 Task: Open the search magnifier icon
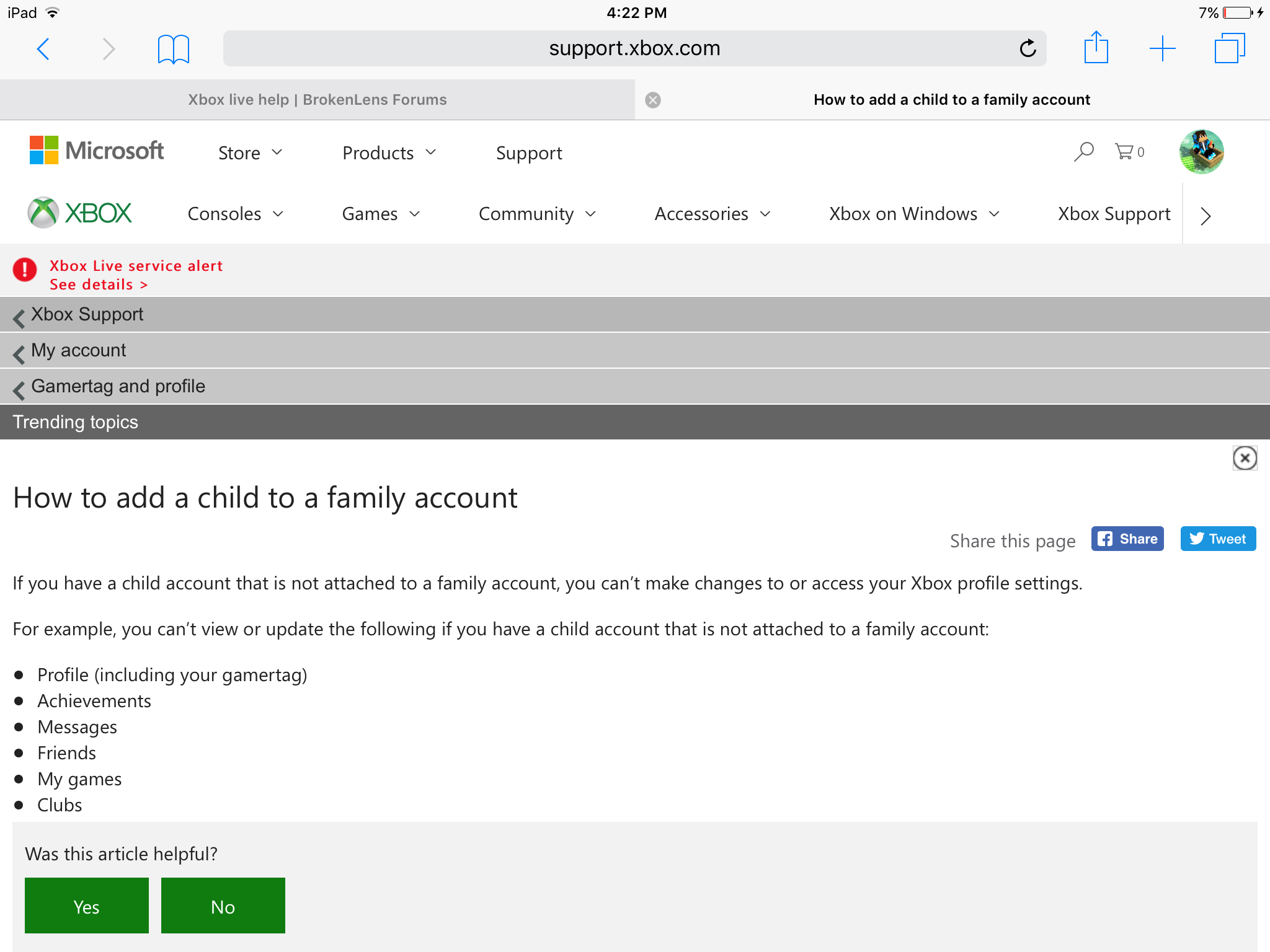[x=1083, y=151]
